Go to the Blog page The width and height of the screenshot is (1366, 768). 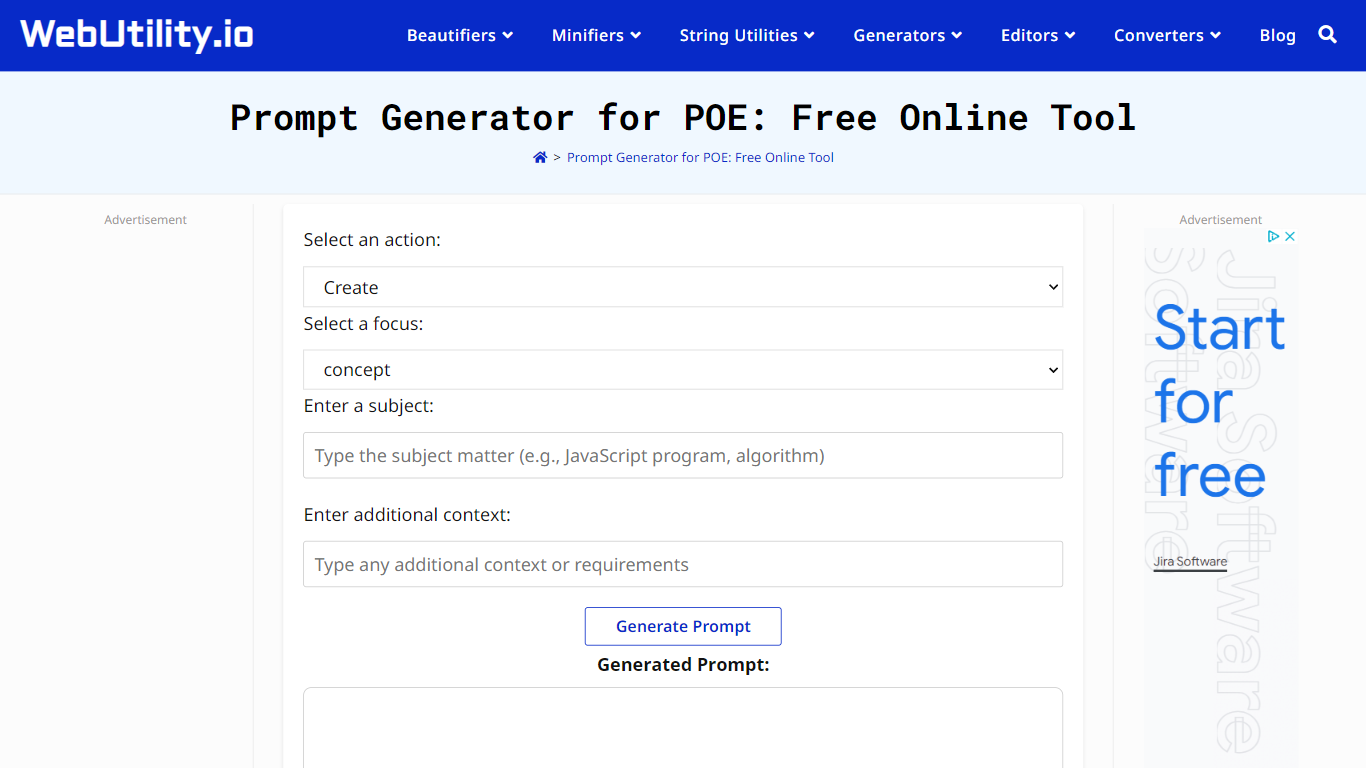tap(1277, 35)
